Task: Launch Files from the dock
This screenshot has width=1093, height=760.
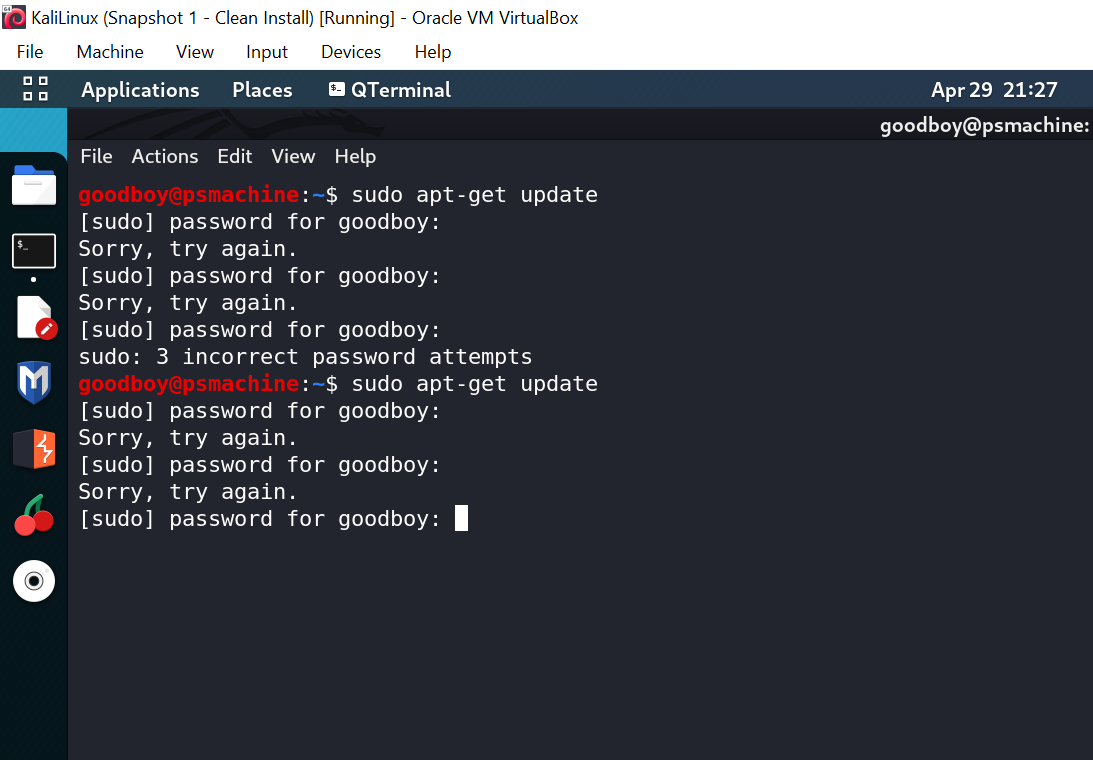Action: (x=34, y=186)
